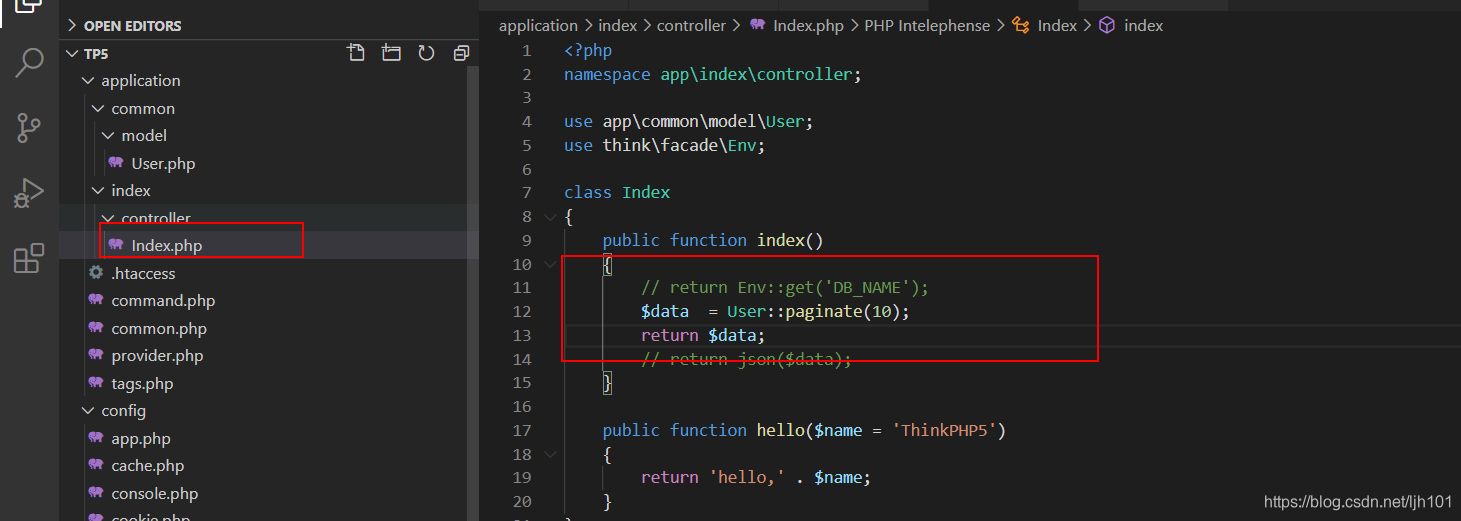Open command.php in the explorer
The image size is (1461, 521).
click(x=163, y=301)
